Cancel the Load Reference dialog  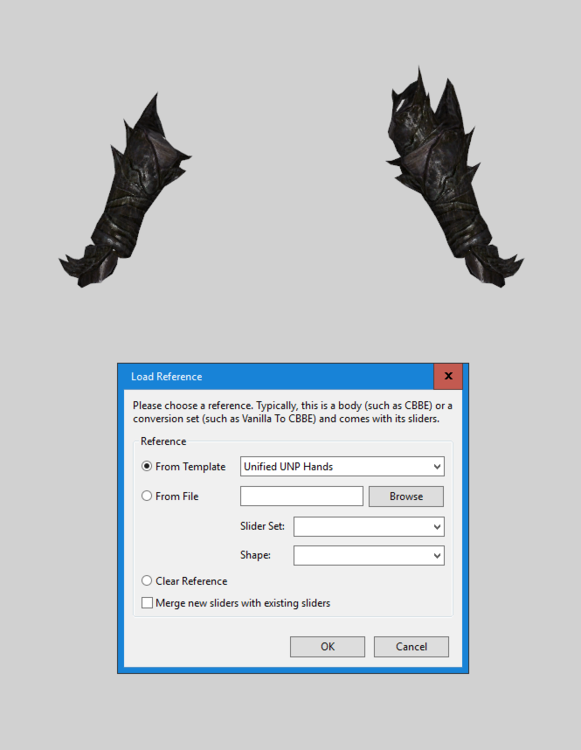(411, 647)
